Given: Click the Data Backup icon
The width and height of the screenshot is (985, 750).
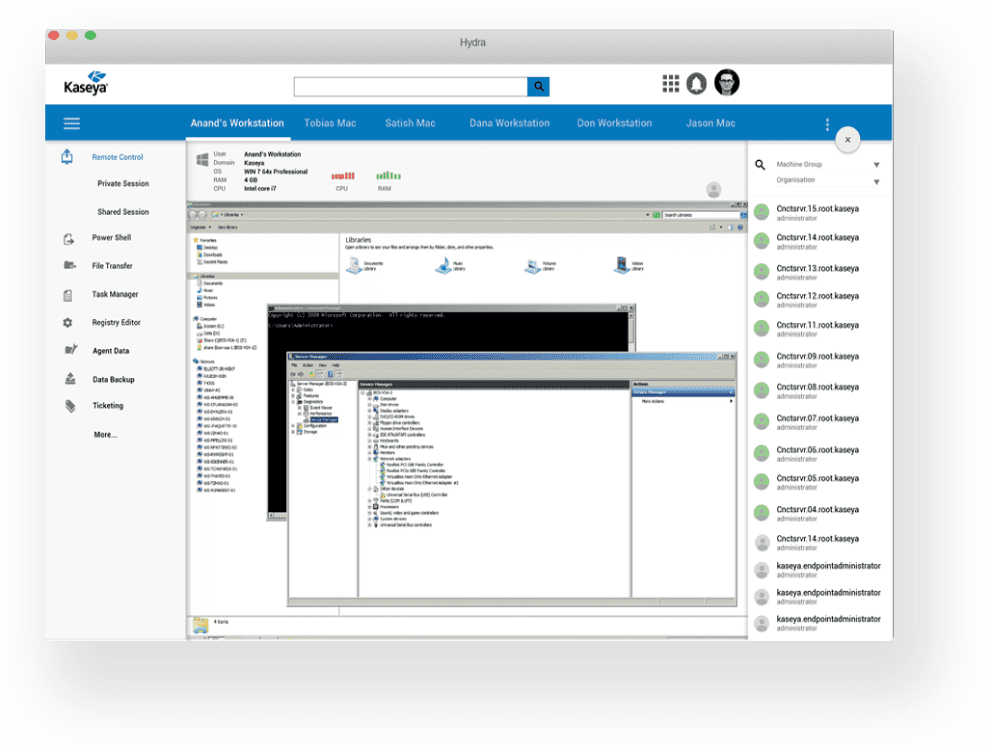Looking at the screenshot, I should 70,379.
